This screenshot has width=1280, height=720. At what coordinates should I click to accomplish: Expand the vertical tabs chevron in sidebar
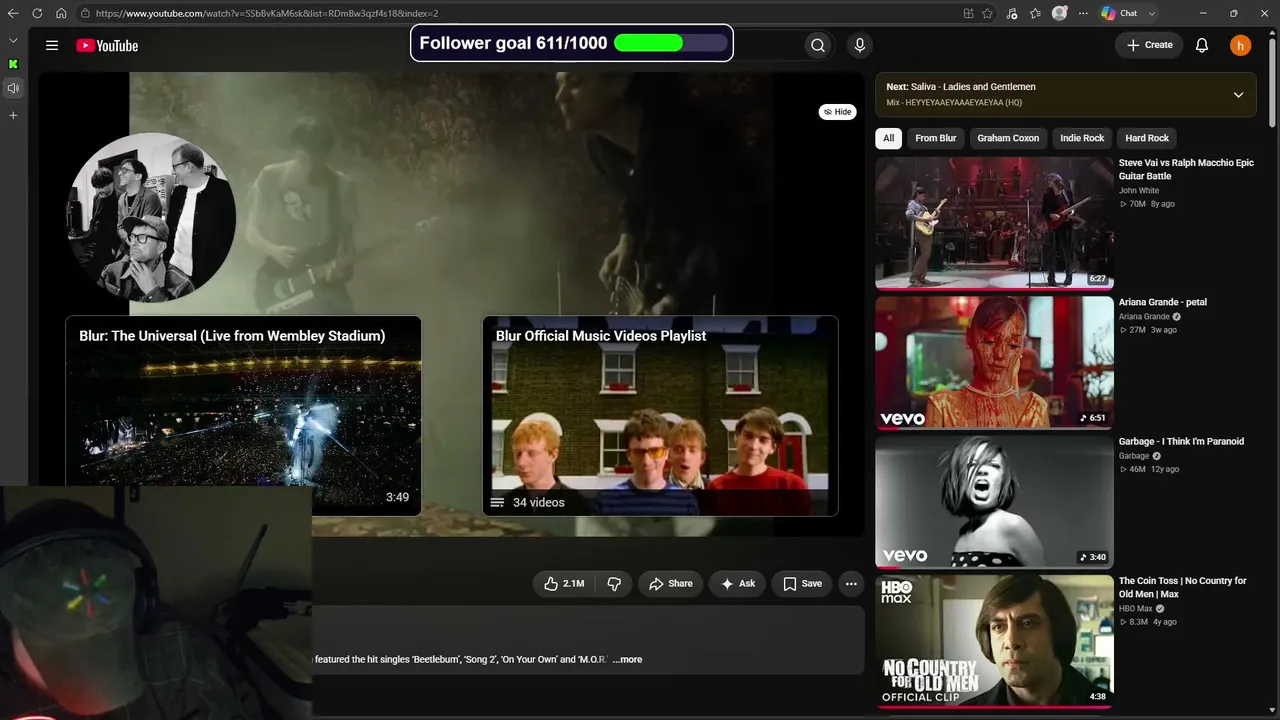[13, 40]
